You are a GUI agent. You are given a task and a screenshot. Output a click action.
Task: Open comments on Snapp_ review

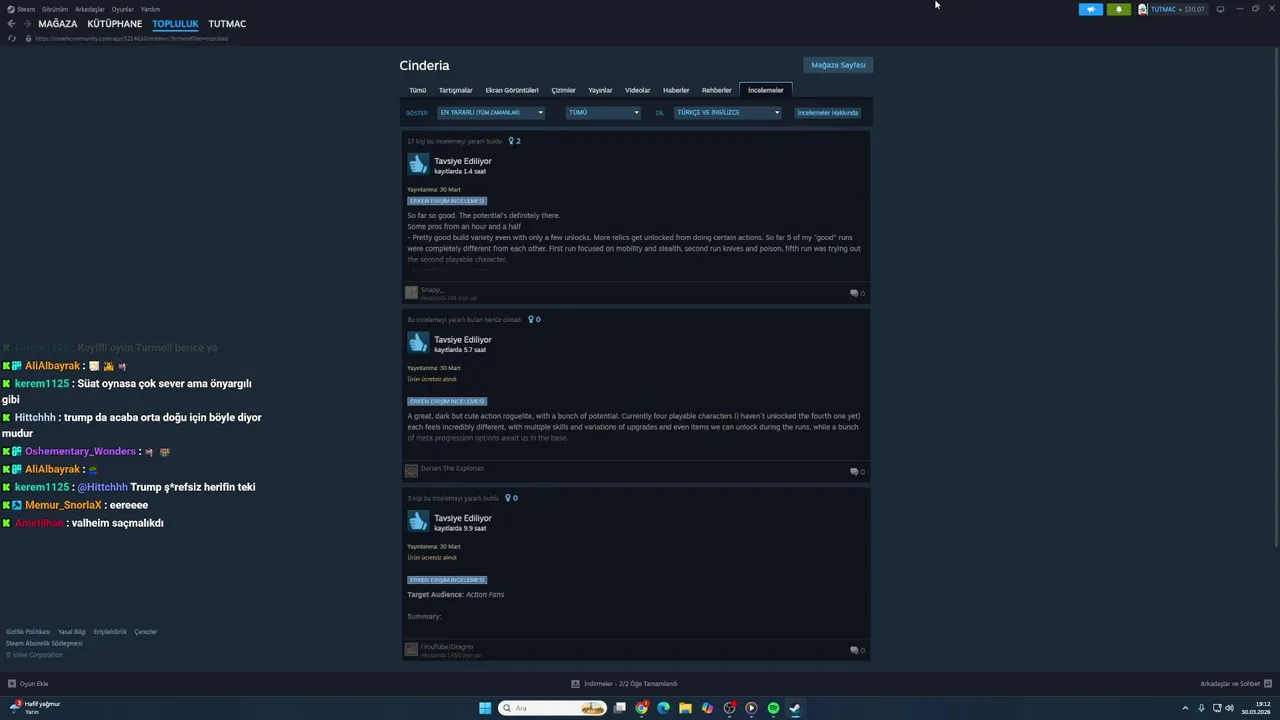(857, 293)
